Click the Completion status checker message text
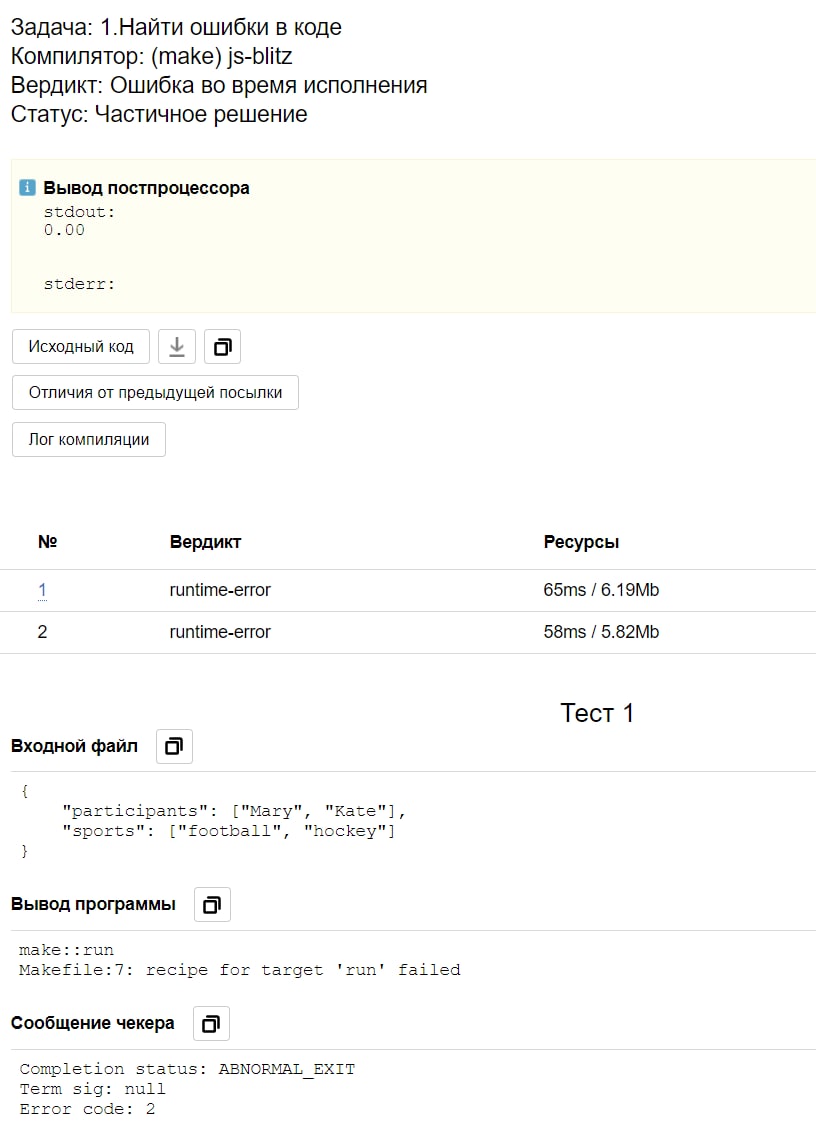Viewport: 816px width, 1144px height. (x=187, y=1069)
